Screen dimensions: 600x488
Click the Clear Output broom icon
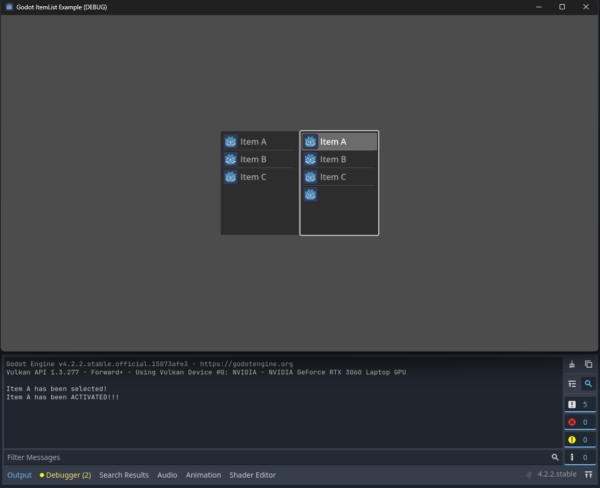(571, 365)
